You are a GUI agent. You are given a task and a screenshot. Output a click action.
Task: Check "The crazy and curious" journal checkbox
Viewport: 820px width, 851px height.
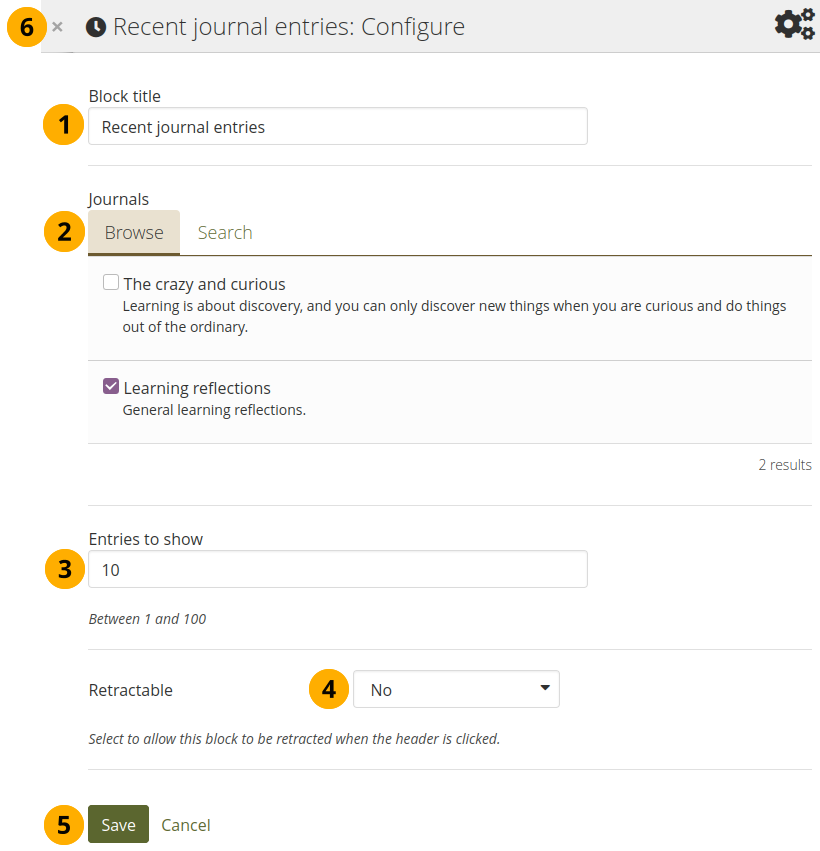pyautogui.click(x=111, y=283)
